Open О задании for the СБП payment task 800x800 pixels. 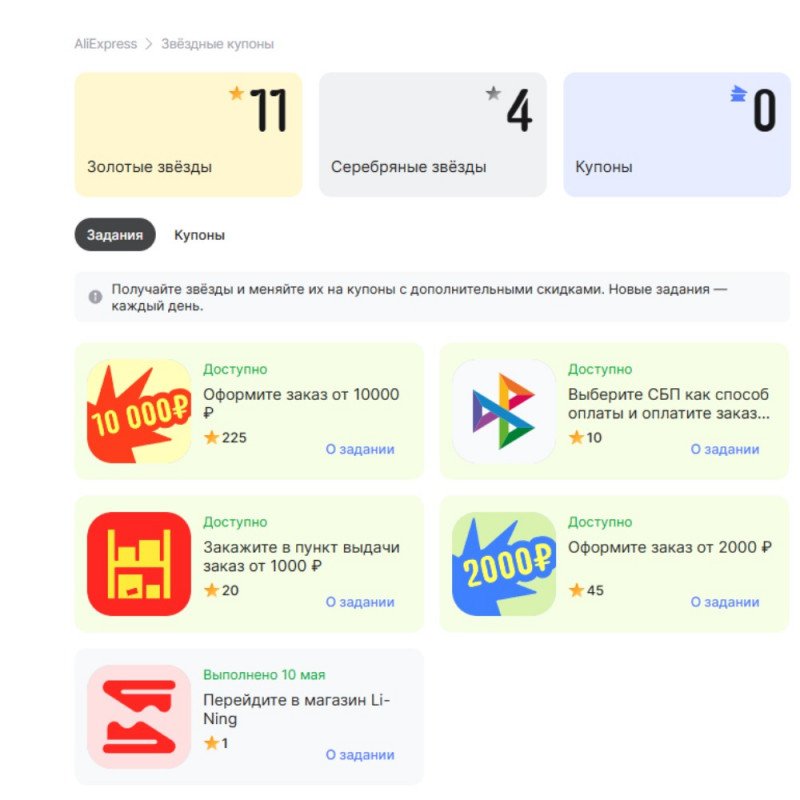pos(724,449)
